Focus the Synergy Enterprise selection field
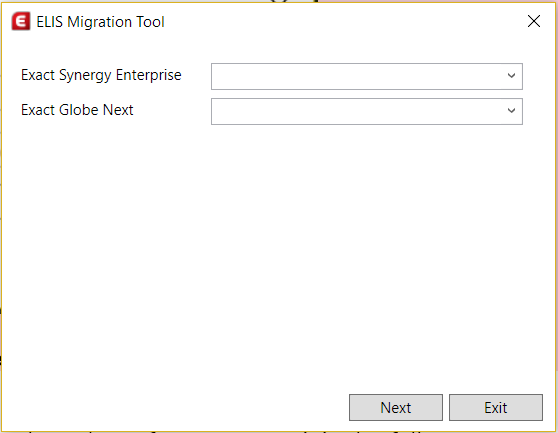 (367, 76)
